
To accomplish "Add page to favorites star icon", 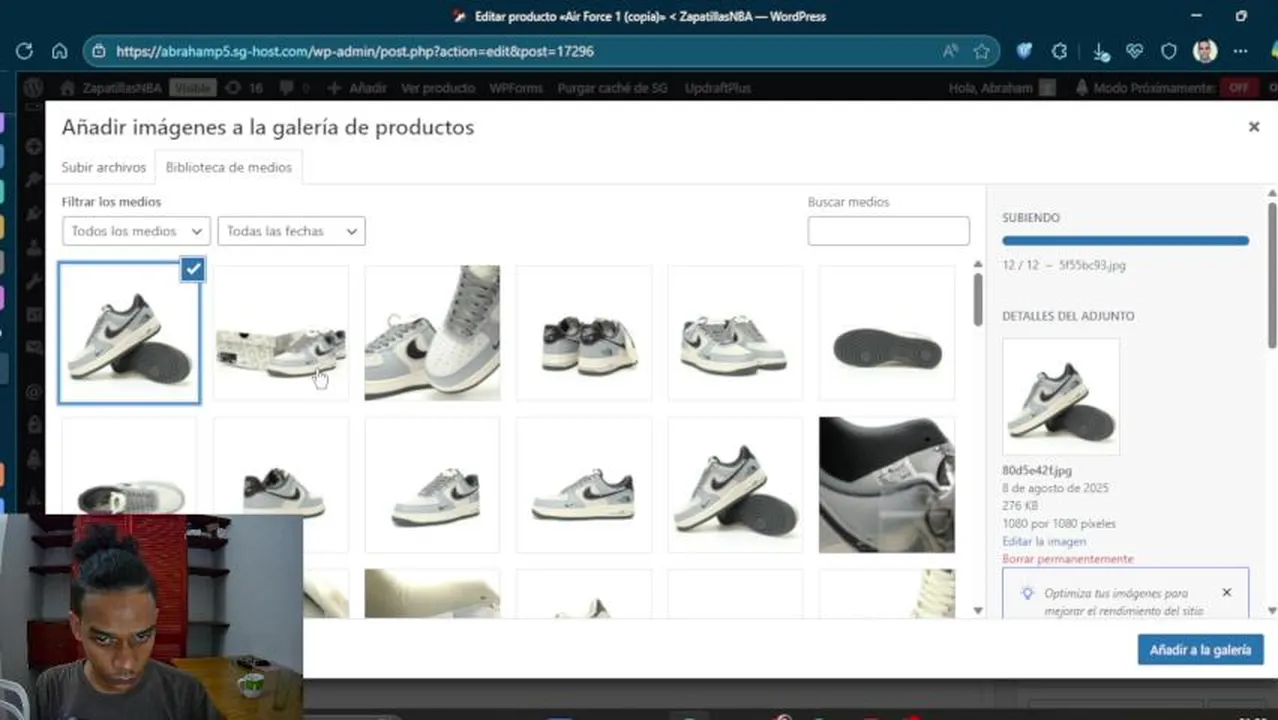I will point(981,51).
